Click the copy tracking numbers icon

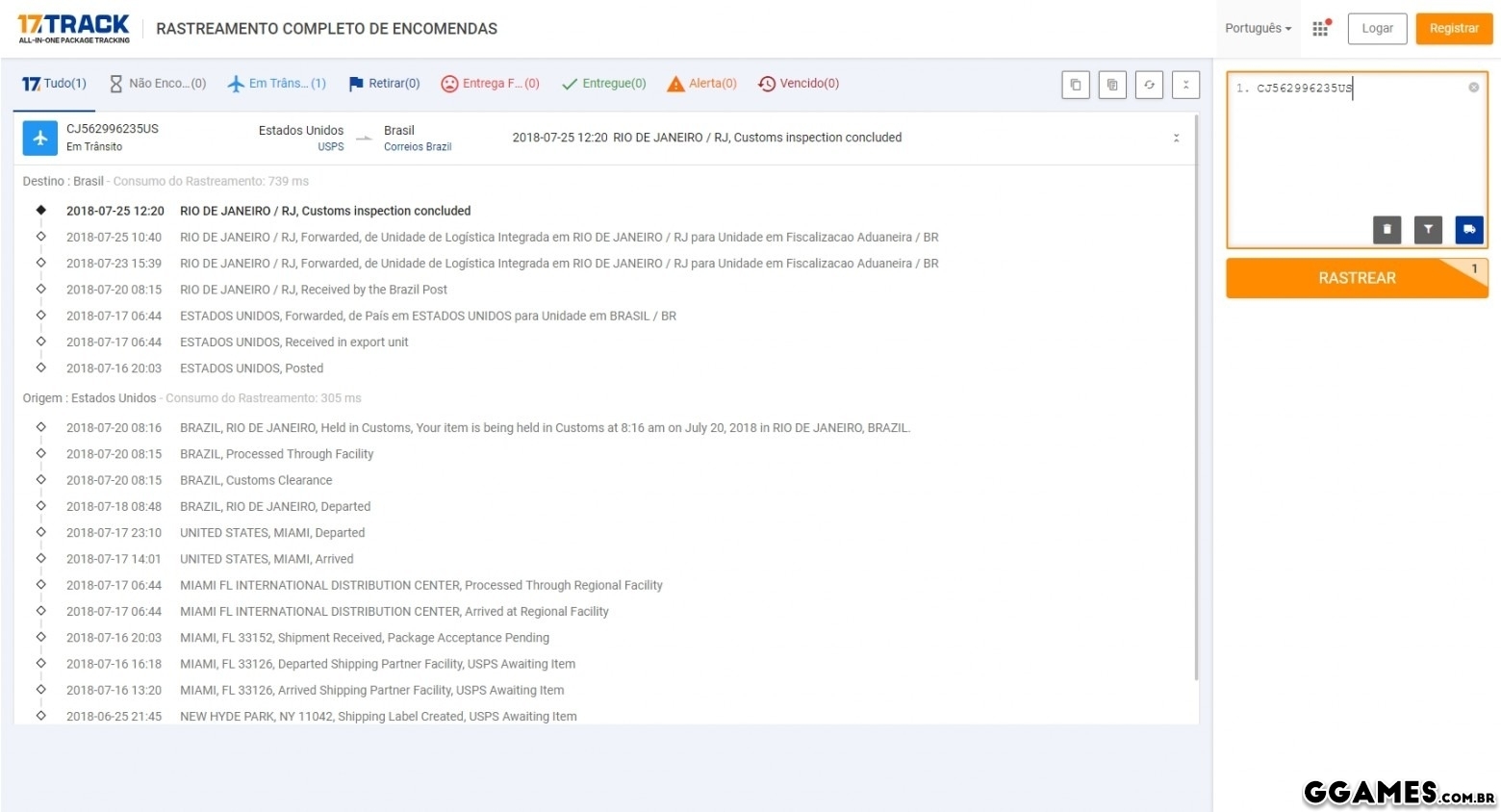(x=1076, y=85)
